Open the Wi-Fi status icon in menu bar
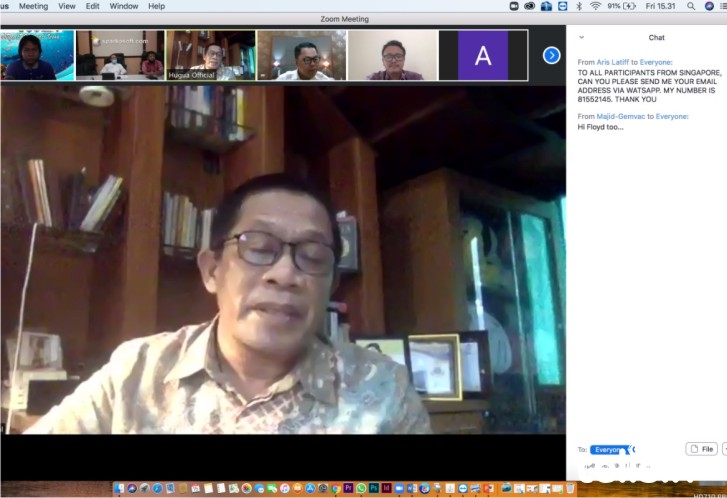 (x=596, y=6)
